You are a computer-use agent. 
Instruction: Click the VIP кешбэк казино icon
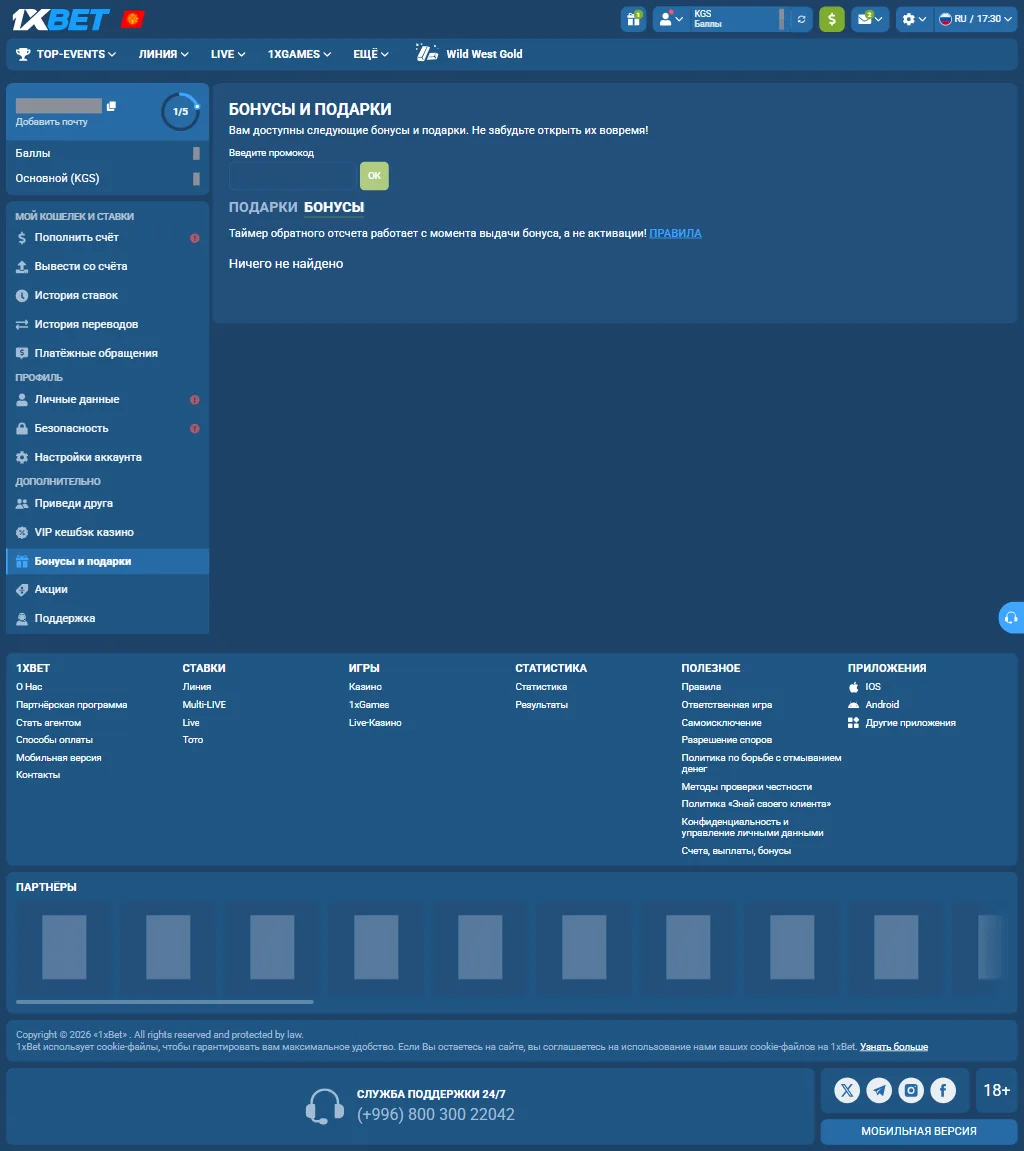(x=22, y=532)
